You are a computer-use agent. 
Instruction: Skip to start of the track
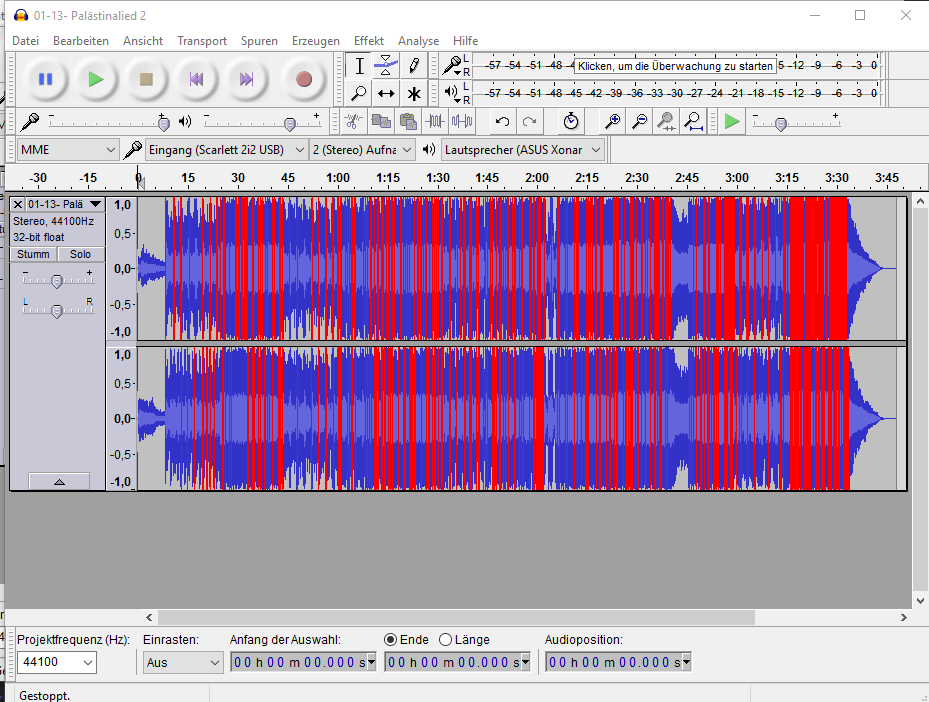coord(196,79)
